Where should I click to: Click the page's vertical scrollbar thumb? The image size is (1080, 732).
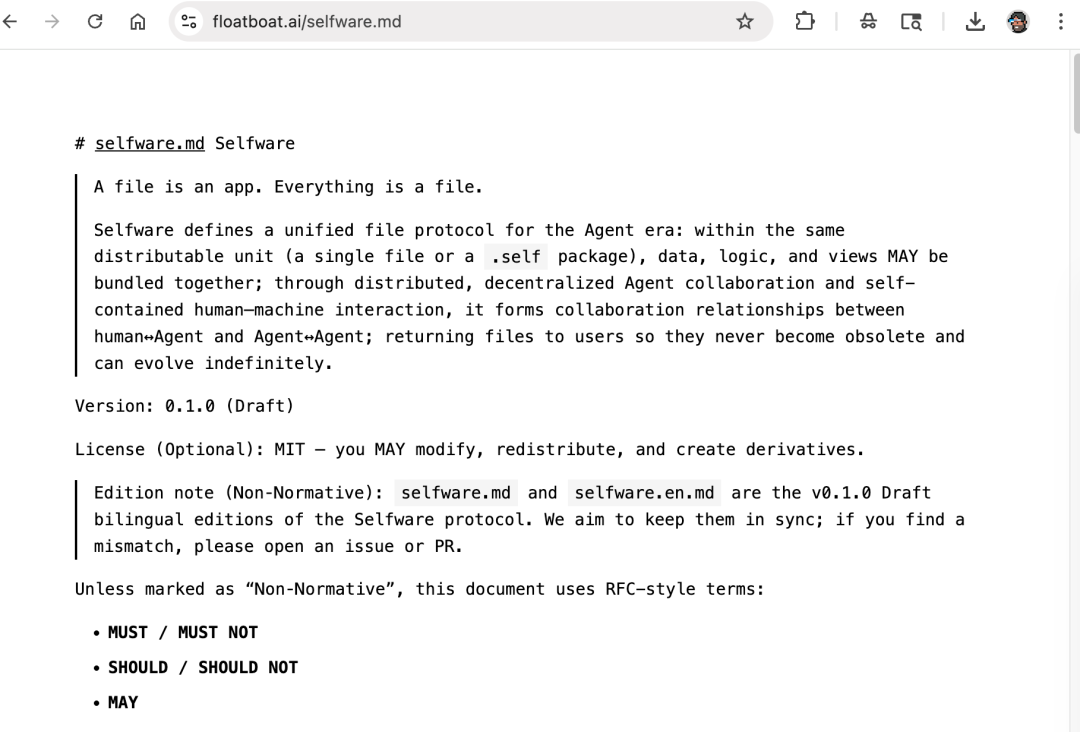(1075, 95)
